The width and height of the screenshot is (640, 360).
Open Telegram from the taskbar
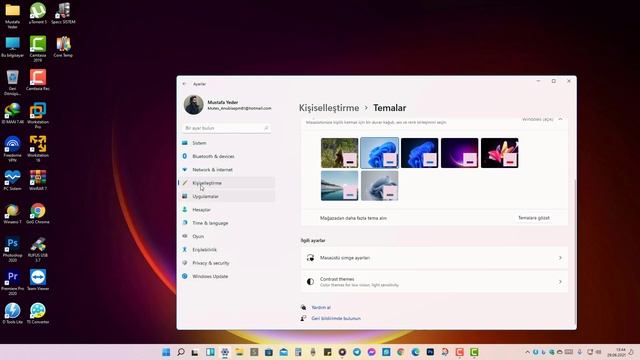(357, 352)
